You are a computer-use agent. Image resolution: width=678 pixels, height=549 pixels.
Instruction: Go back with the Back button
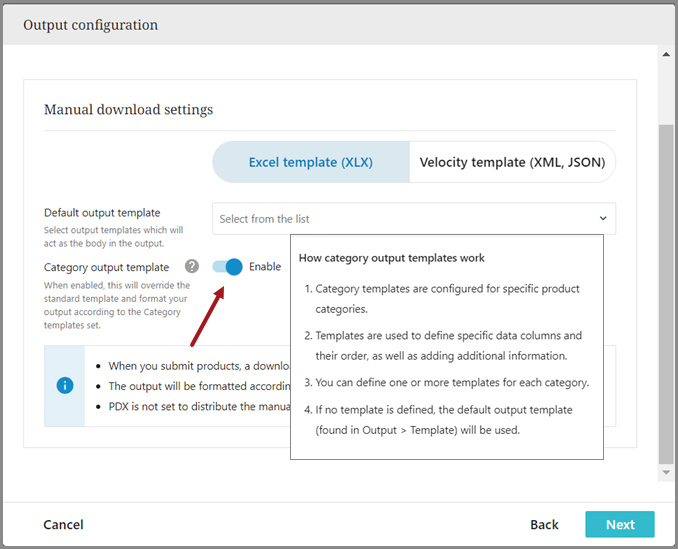544,524
